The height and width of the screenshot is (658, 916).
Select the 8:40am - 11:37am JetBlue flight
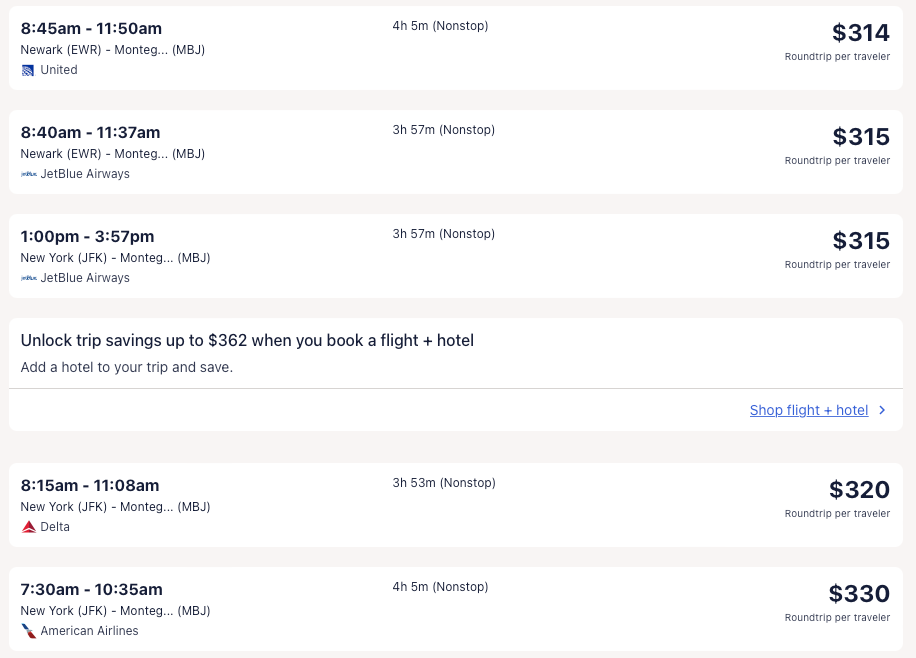(x=90, y=132)
